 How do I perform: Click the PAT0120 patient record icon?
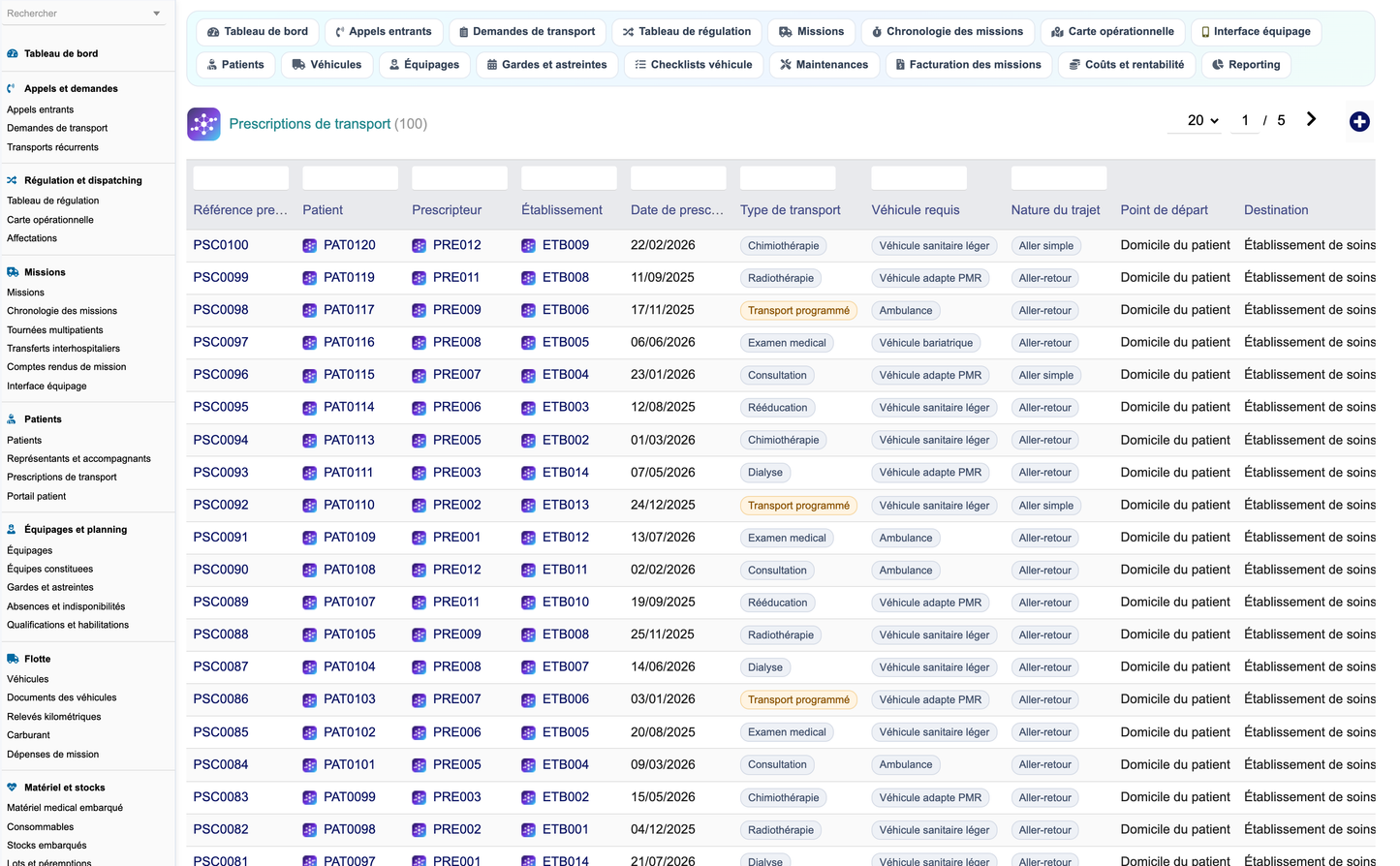309,246
